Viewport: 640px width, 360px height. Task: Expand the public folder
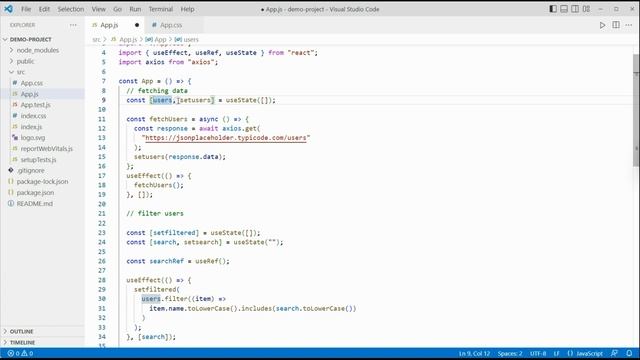coord(25,61)
